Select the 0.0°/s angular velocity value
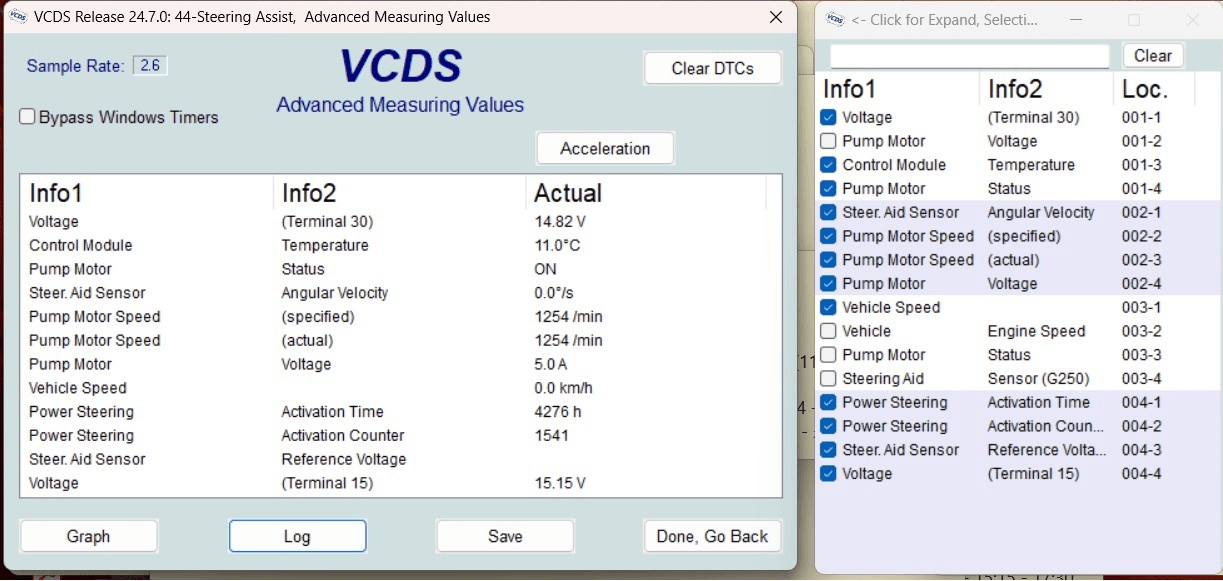 pos(557,293)
